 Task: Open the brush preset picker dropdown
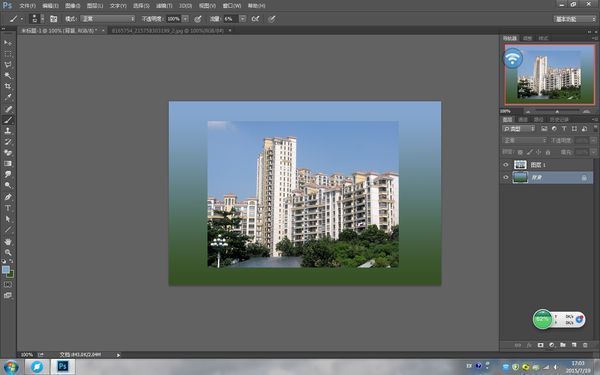point(42,19)
